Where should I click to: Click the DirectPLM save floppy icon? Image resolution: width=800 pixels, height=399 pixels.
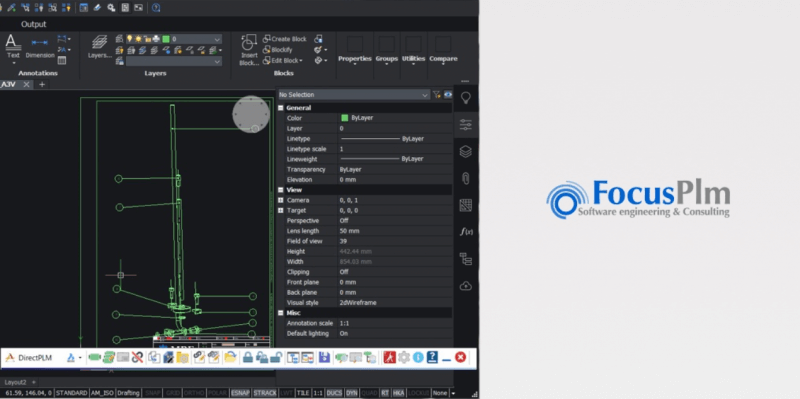coord(324,357)
